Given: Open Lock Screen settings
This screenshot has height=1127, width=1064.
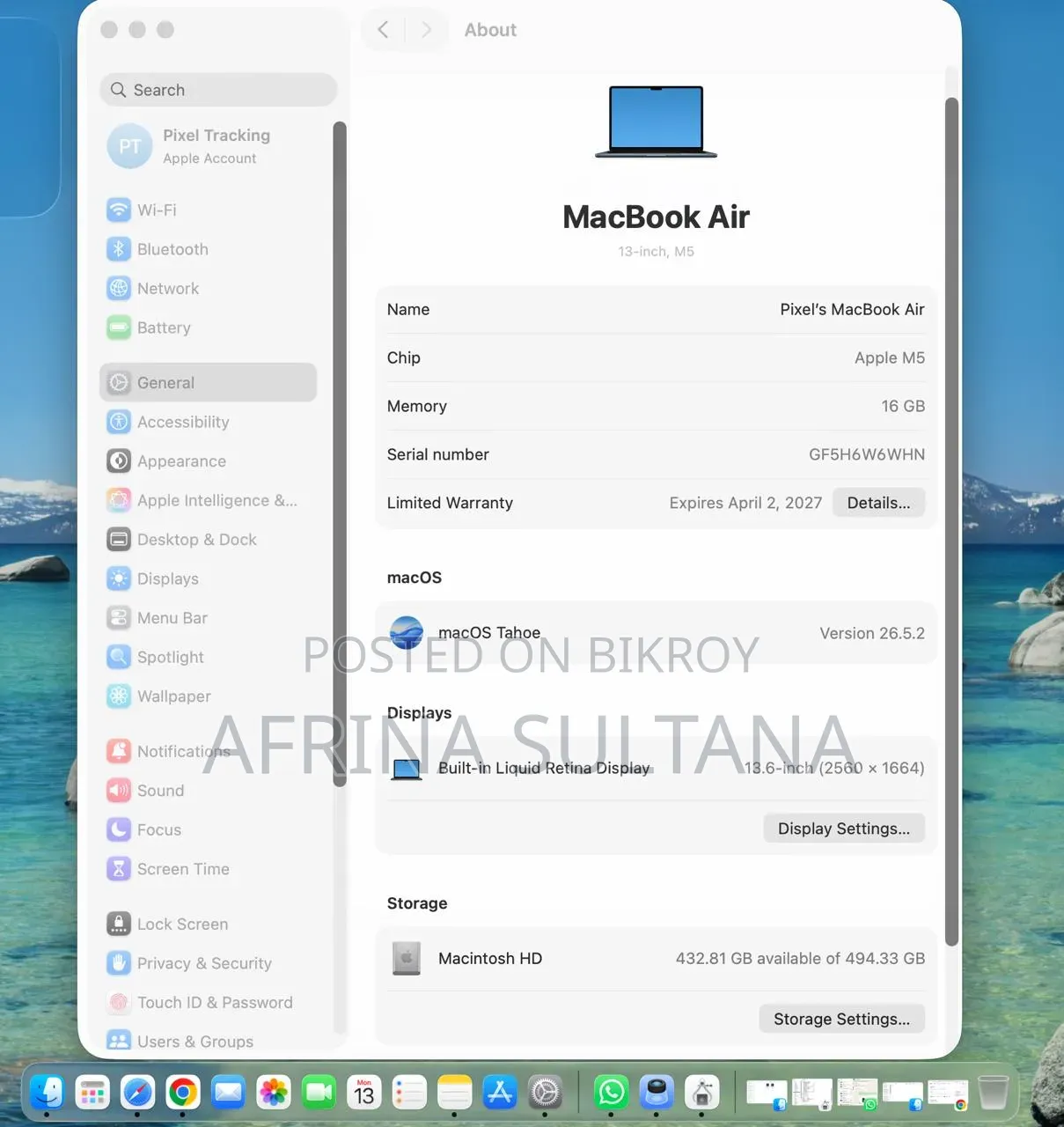Looking at the screenshot, I should point(208,924).
